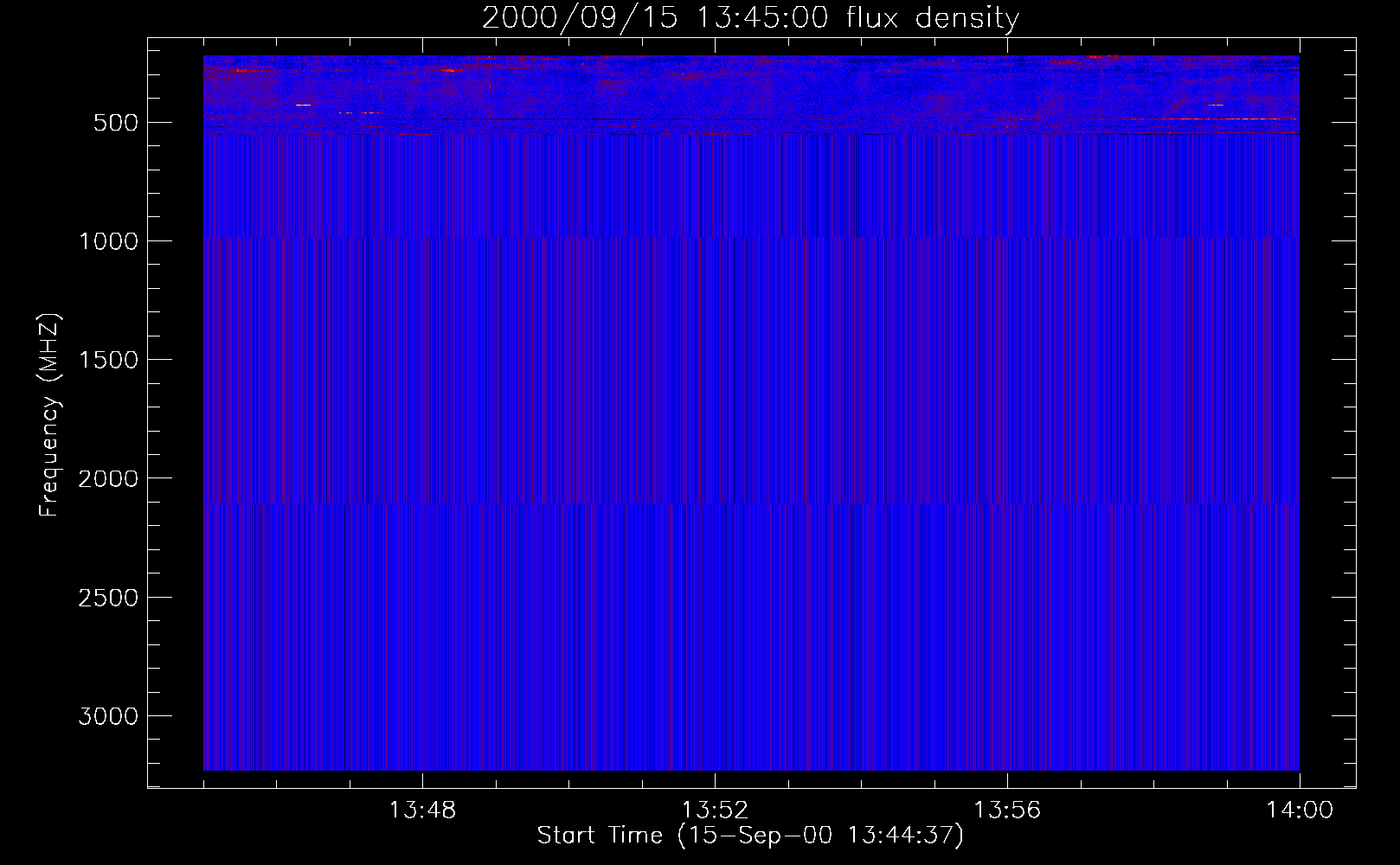Click the spectrogram at 1500 MHz, 13:52
The height and width of the screenshot is (865, 1400).
(x=715, y=359)
